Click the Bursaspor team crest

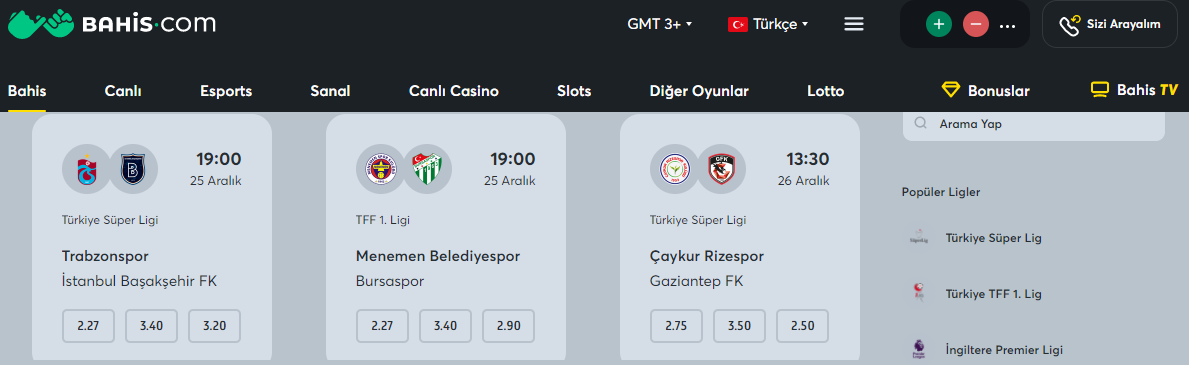427,168
